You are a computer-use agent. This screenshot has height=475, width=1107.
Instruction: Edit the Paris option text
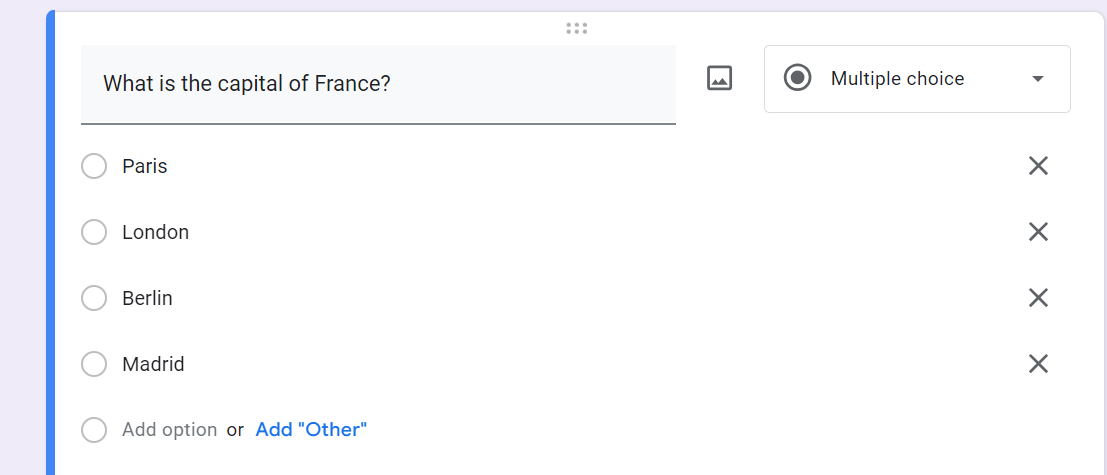click(145, 166)
